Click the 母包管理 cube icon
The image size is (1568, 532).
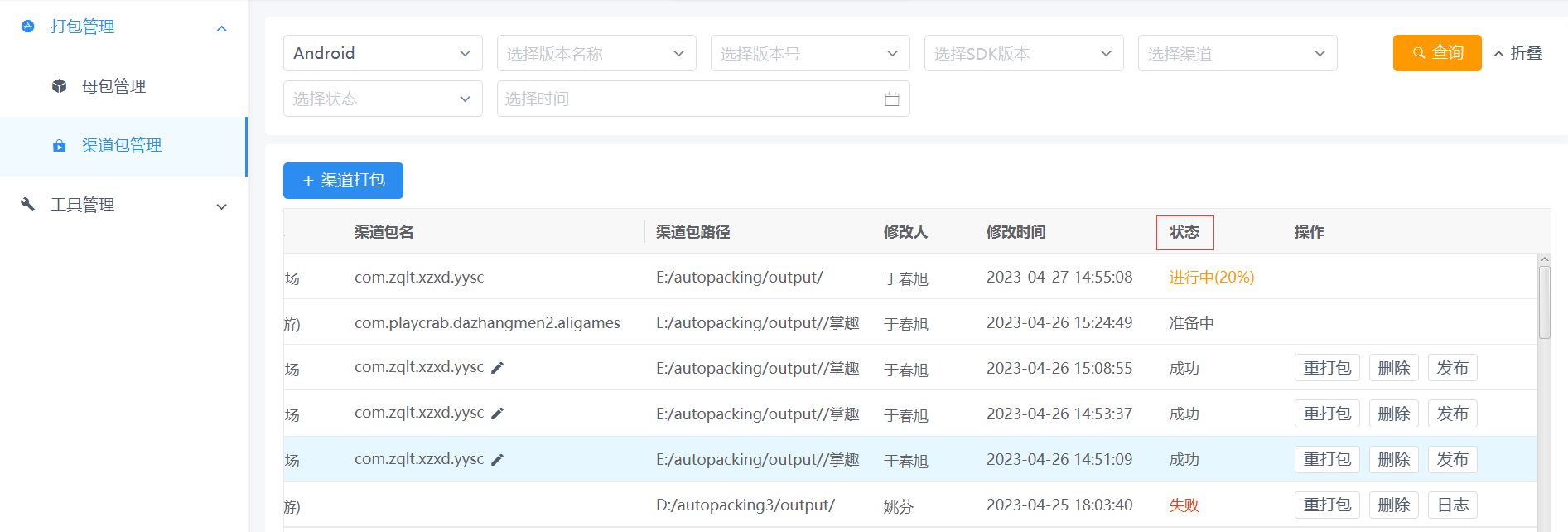[x=60, y=86]
